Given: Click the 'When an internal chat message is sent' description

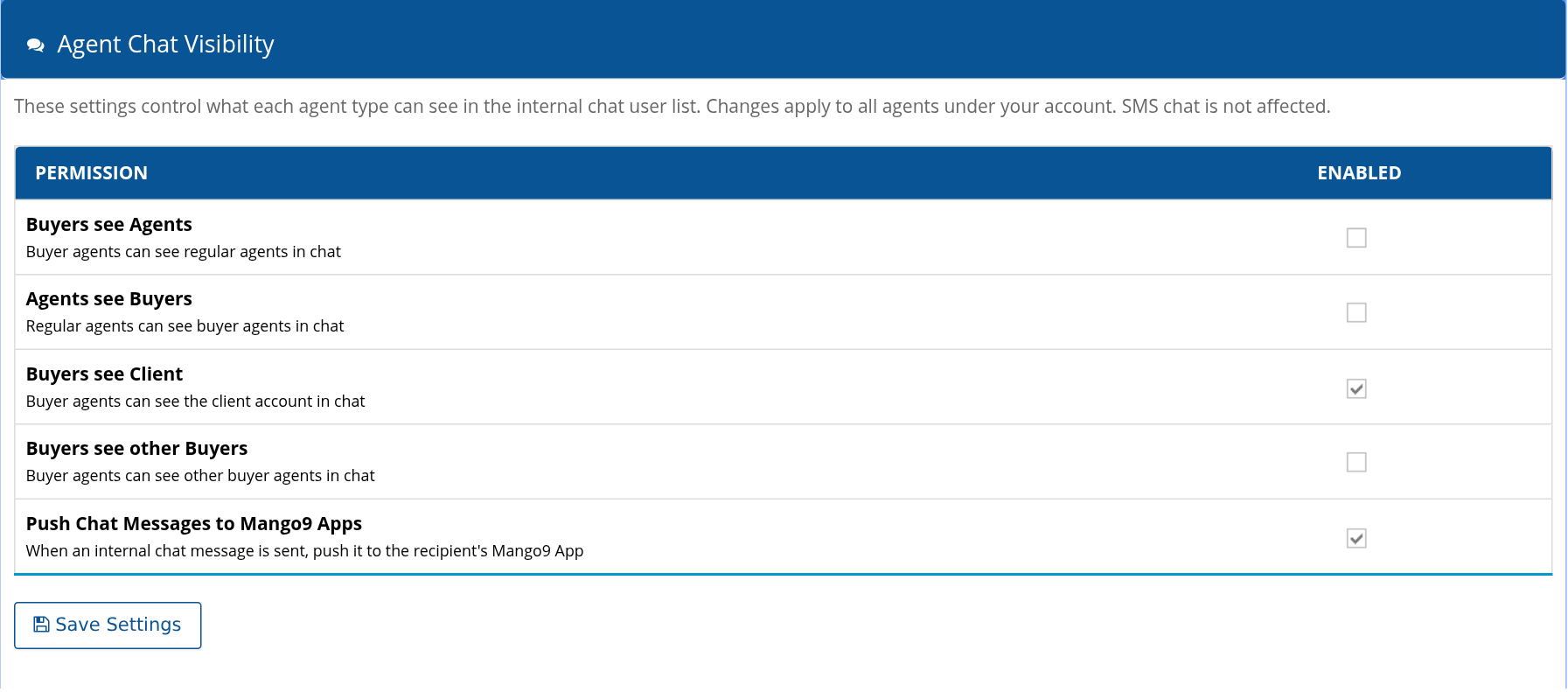Looking at the screenshot, I should click(305, 551).
